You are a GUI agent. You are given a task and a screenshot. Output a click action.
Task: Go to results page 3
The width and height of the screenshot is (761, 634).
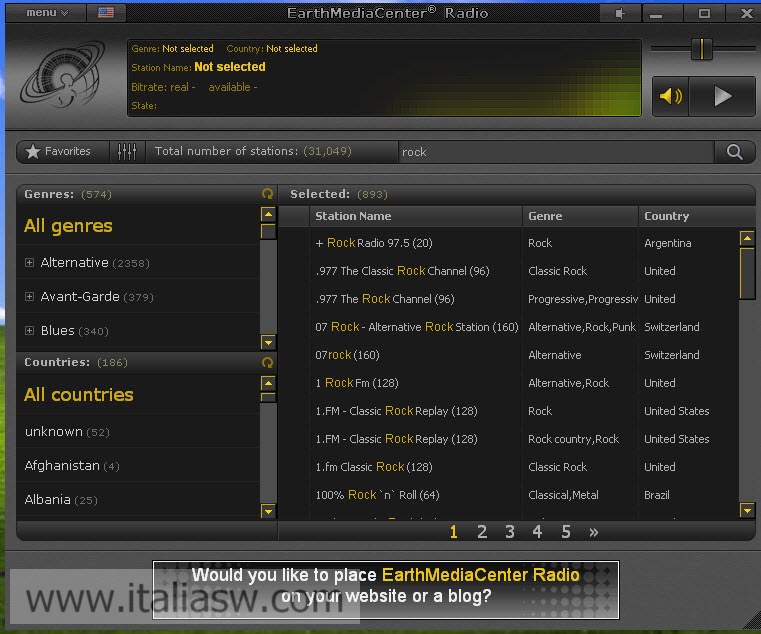510,532
